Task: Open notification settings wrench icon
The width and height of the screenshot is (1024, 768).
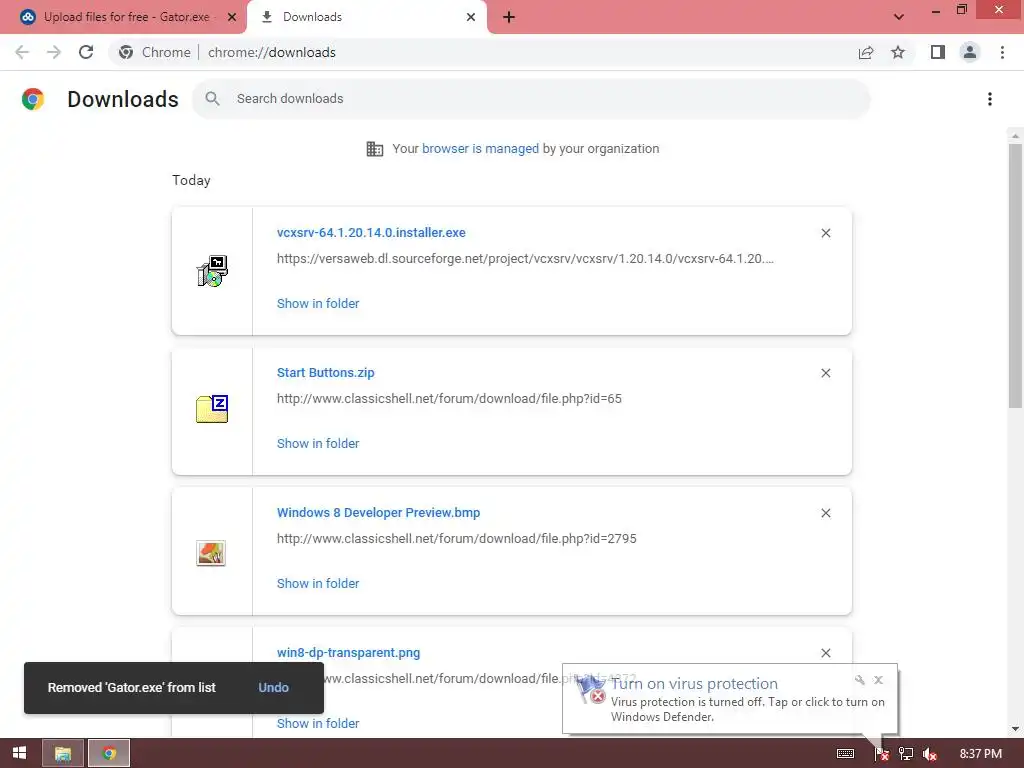Action: (859, 680)
